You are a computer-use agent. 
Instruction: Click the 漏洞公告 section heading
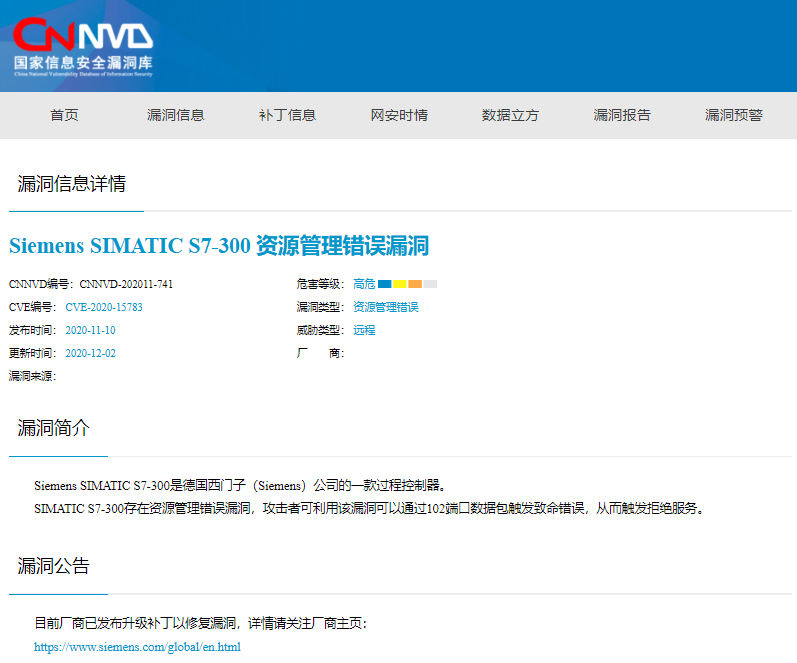coord(53,565)
